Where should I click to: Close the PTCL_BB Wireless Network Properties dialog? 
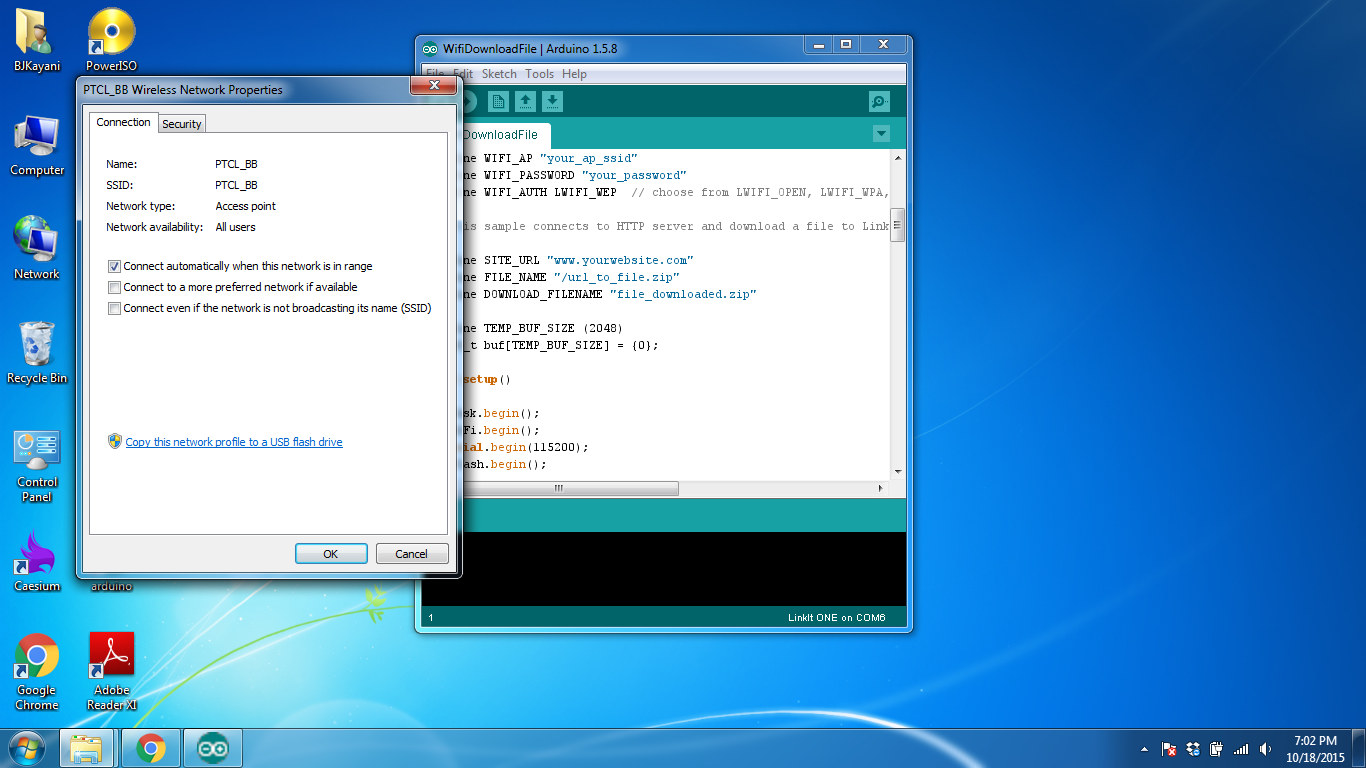pos(435,87)
